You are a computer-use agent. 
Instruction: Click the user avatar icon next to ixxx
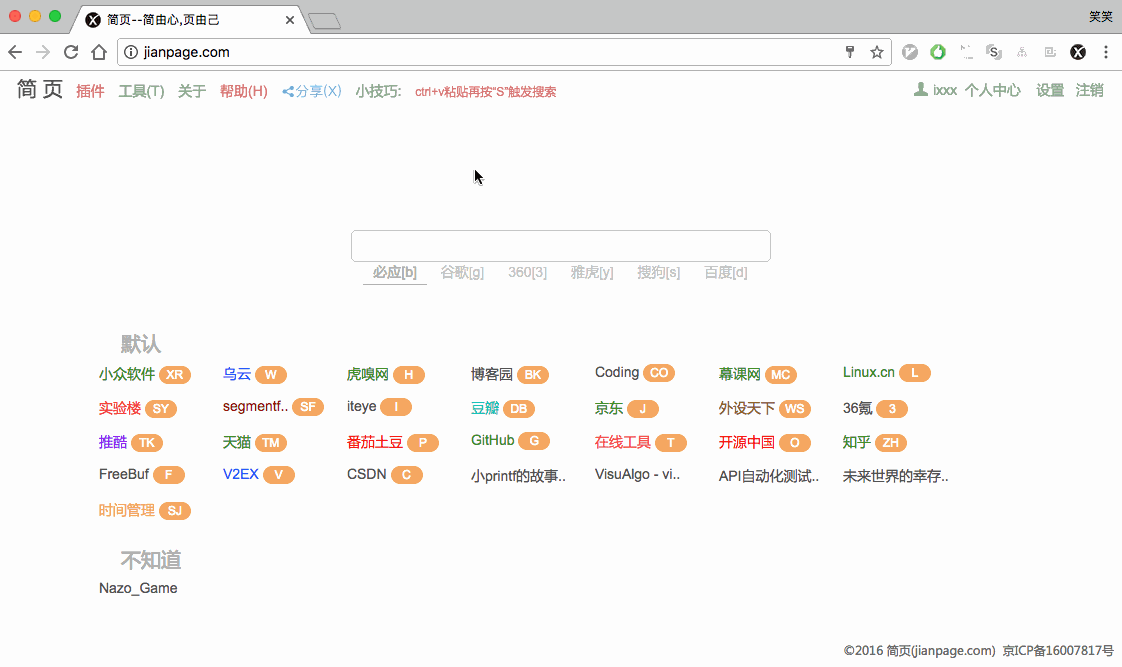pyautogui.click(x=921, y=89)
